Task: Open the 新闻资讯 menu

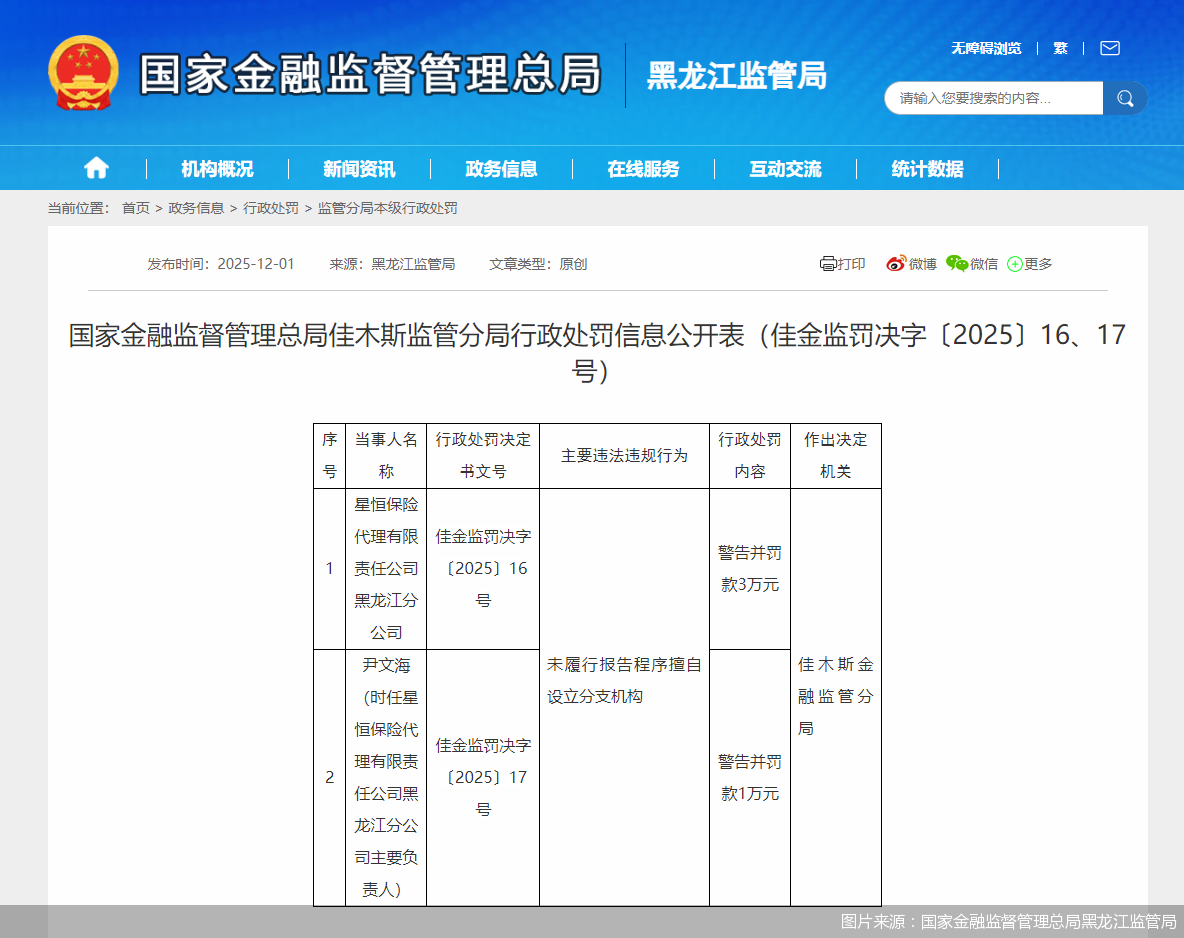Action: (x=358, y=168)
